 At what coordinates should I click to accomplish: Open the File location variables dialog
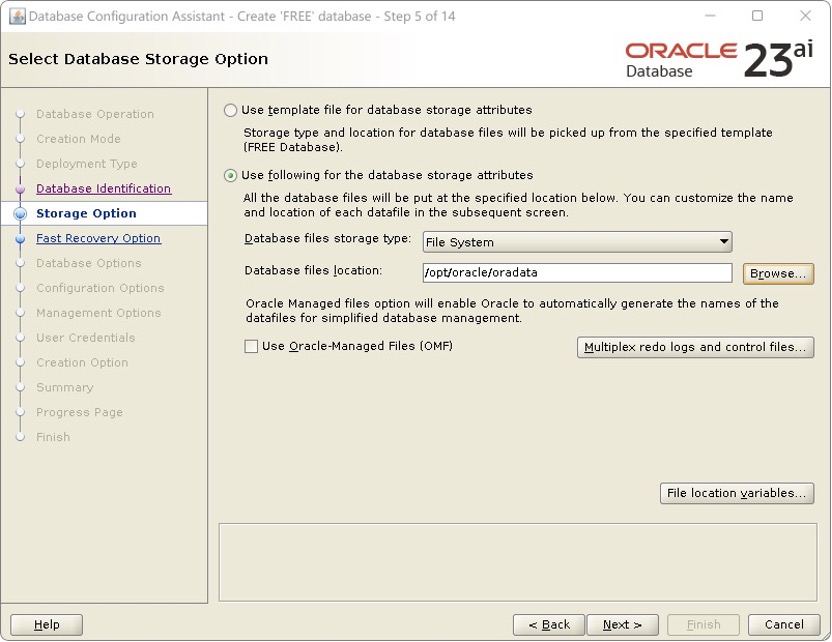tap(736, 493)
